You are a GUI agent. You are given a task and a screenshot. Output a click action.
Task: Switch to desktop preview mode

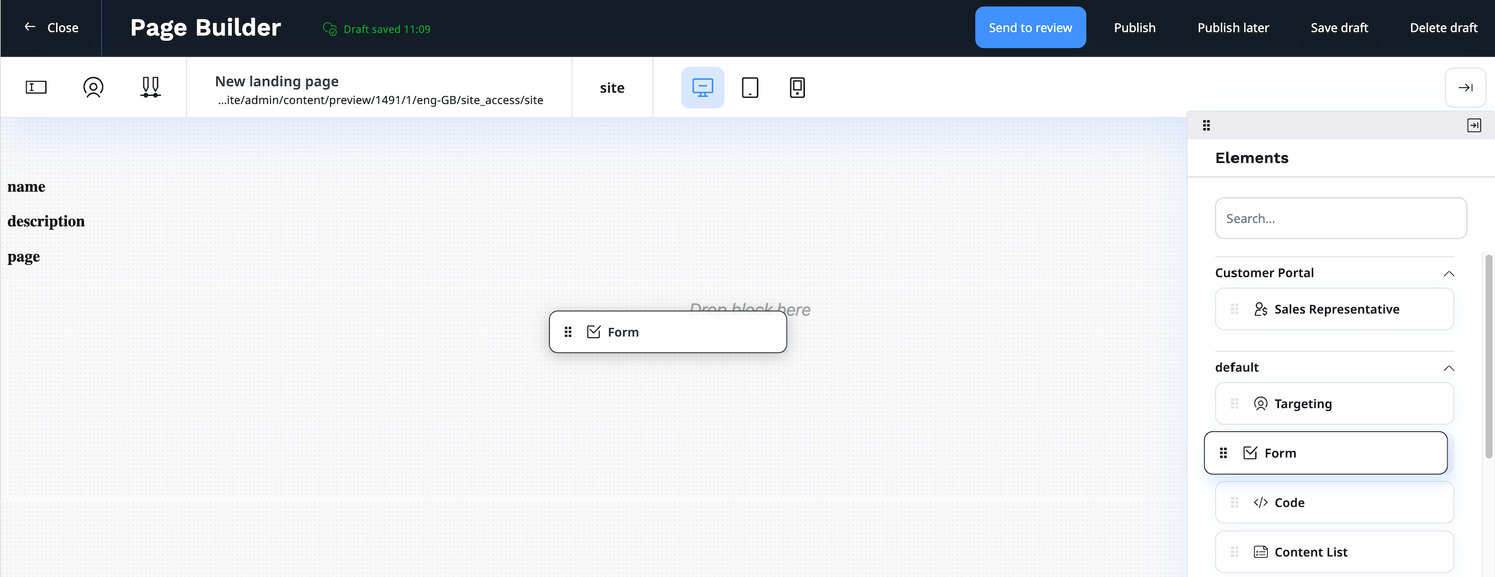pyautogui.click(x=702, y=88)
